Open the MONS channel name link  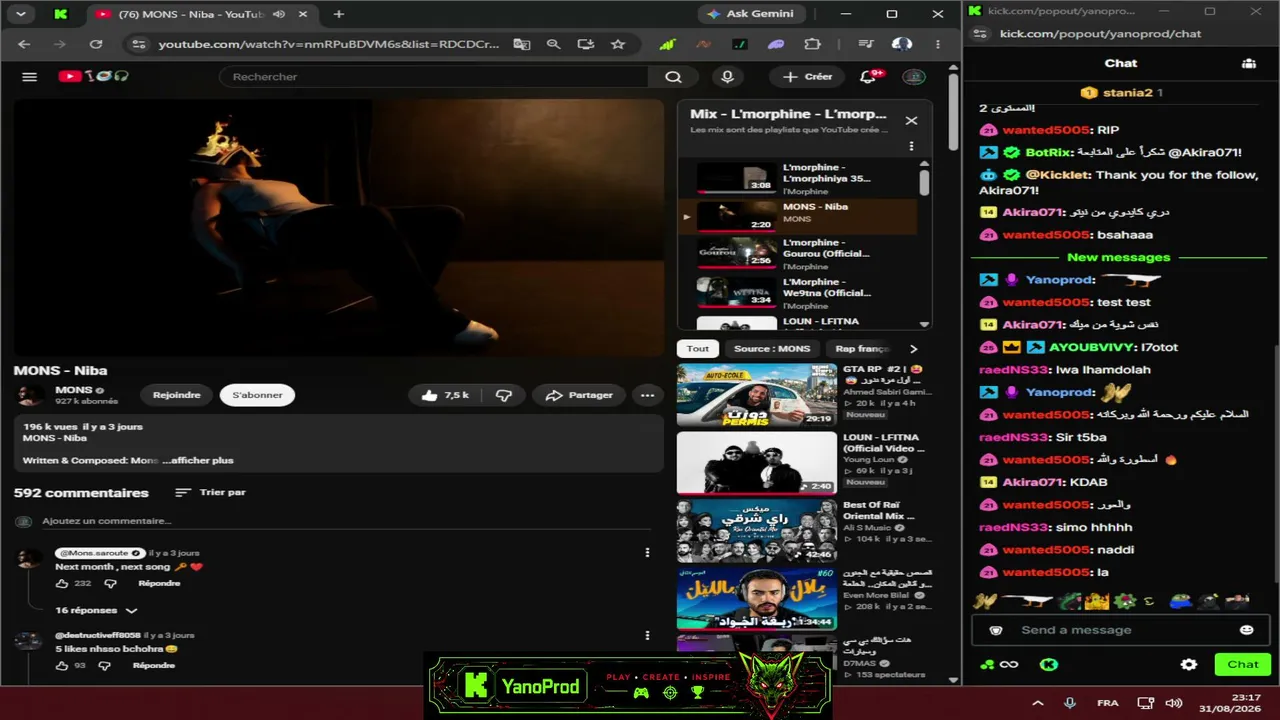tap(74, 390)
